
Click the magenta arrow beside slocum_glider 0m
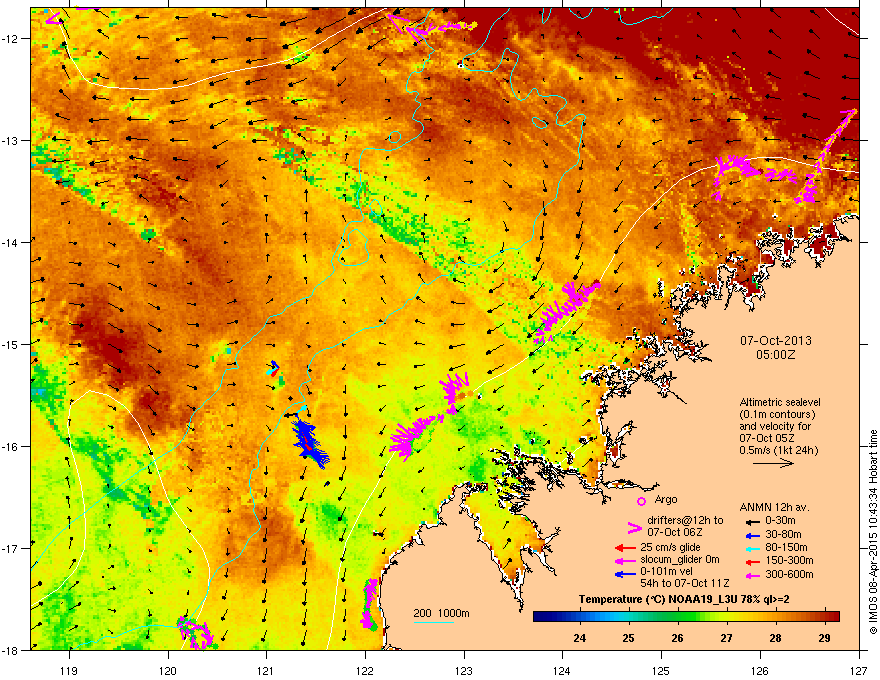point(625,560)
